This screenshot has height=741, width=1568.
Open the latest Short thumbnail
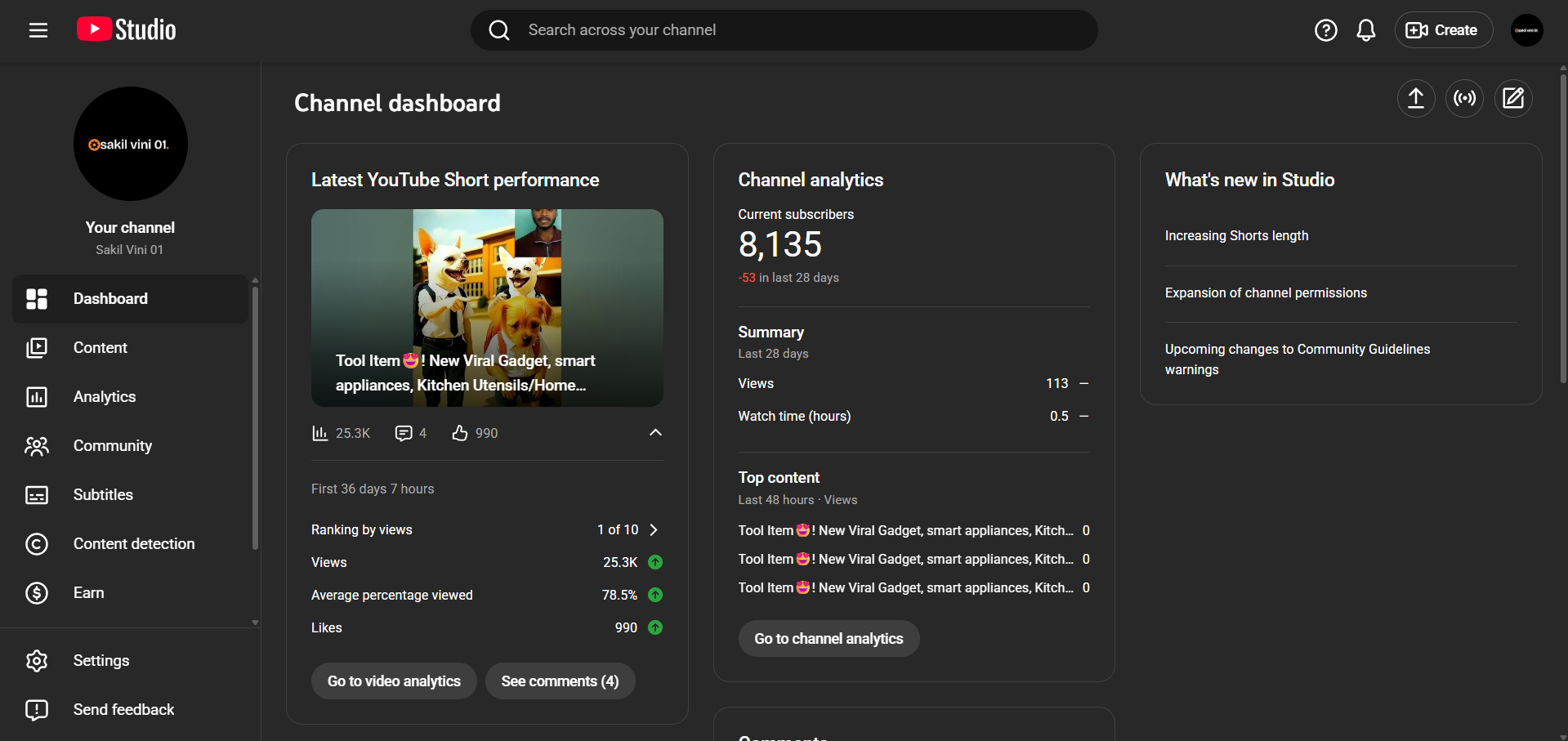click(487, 307)
